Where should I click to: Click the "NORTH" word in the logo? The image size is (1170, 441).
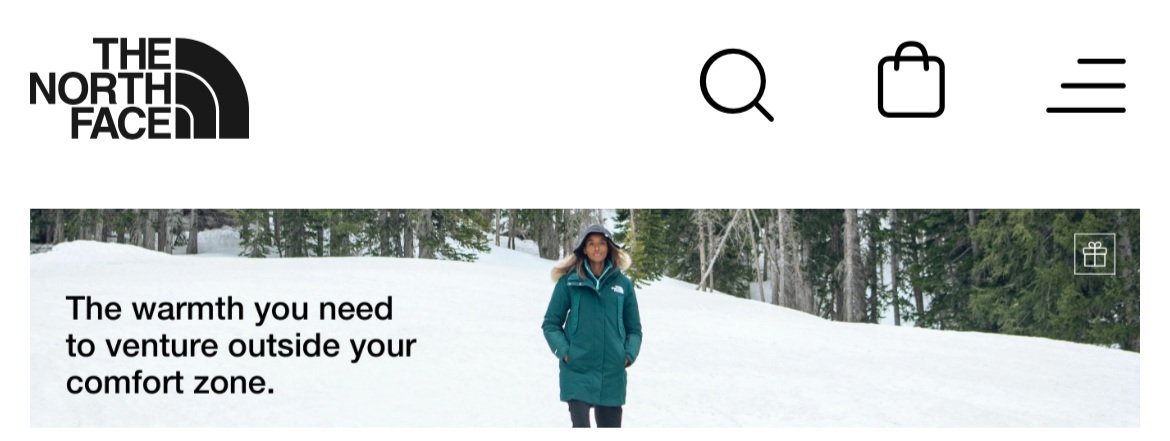(100, 90)
